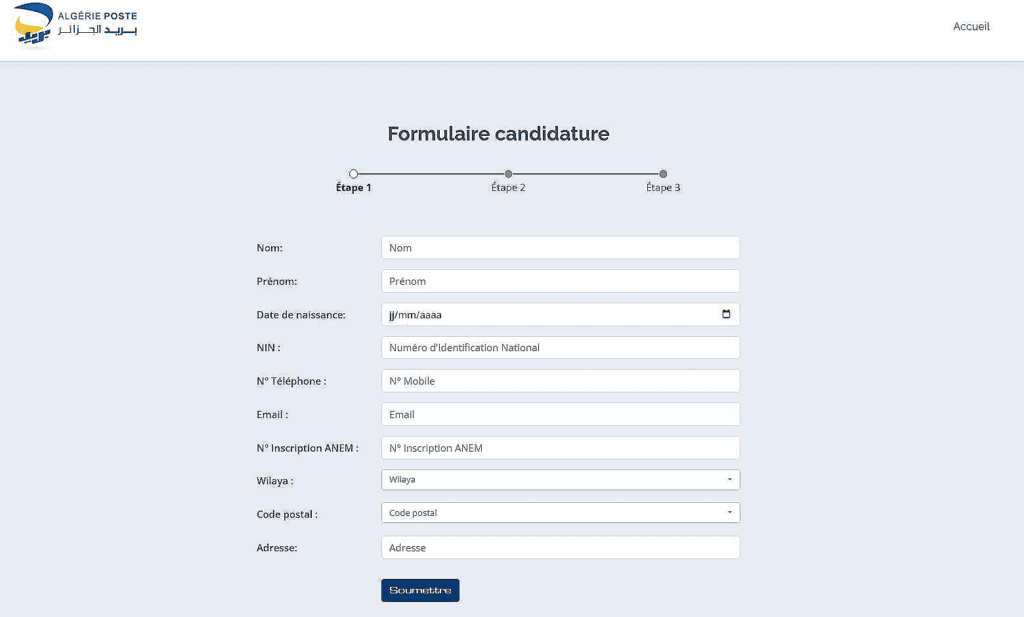Go to Accueil in top navigation
This screenshot has width=1024, height=617.
tap(971, 27)
